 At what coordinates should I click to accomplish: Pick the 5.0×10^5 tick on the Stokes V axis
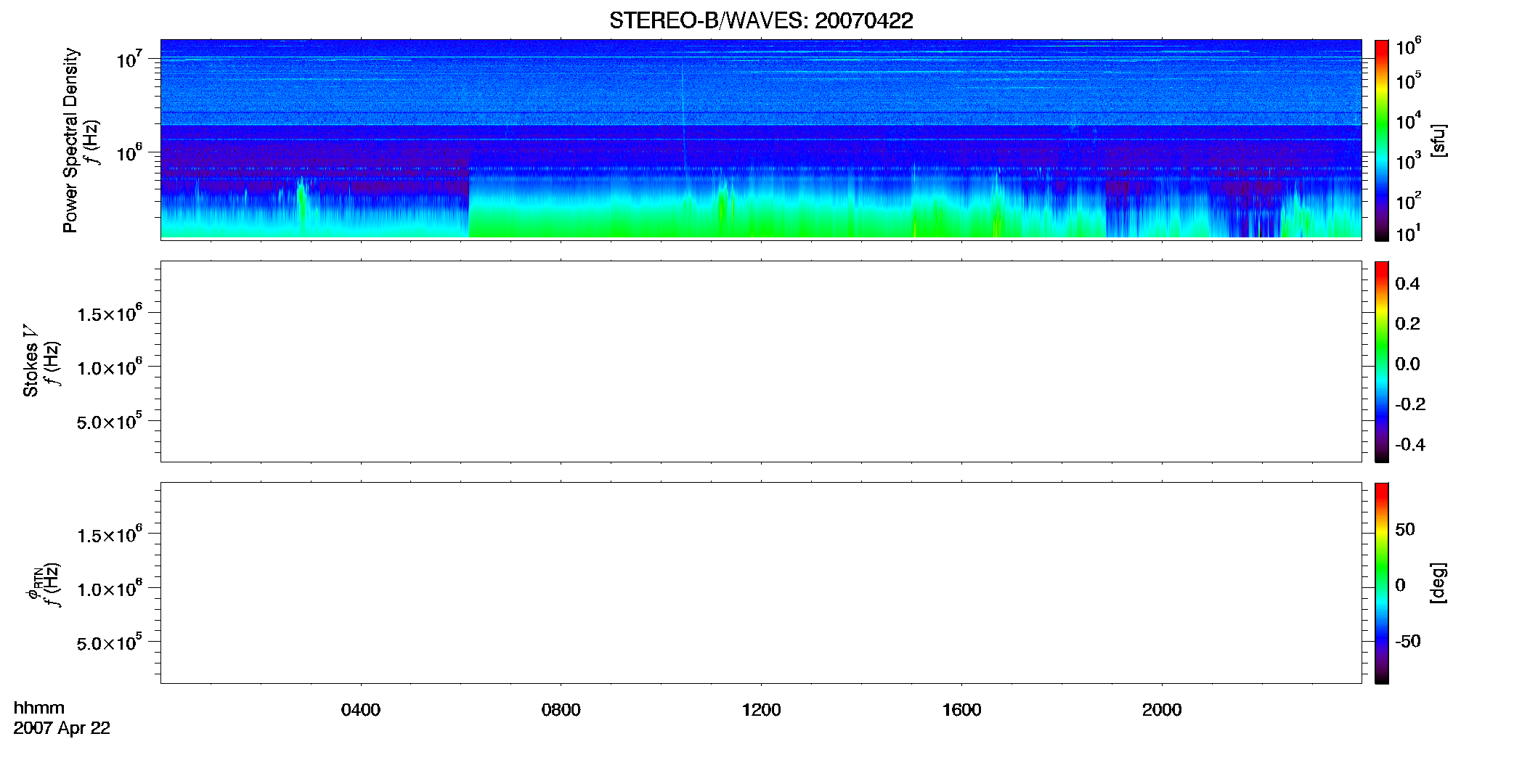110,421
